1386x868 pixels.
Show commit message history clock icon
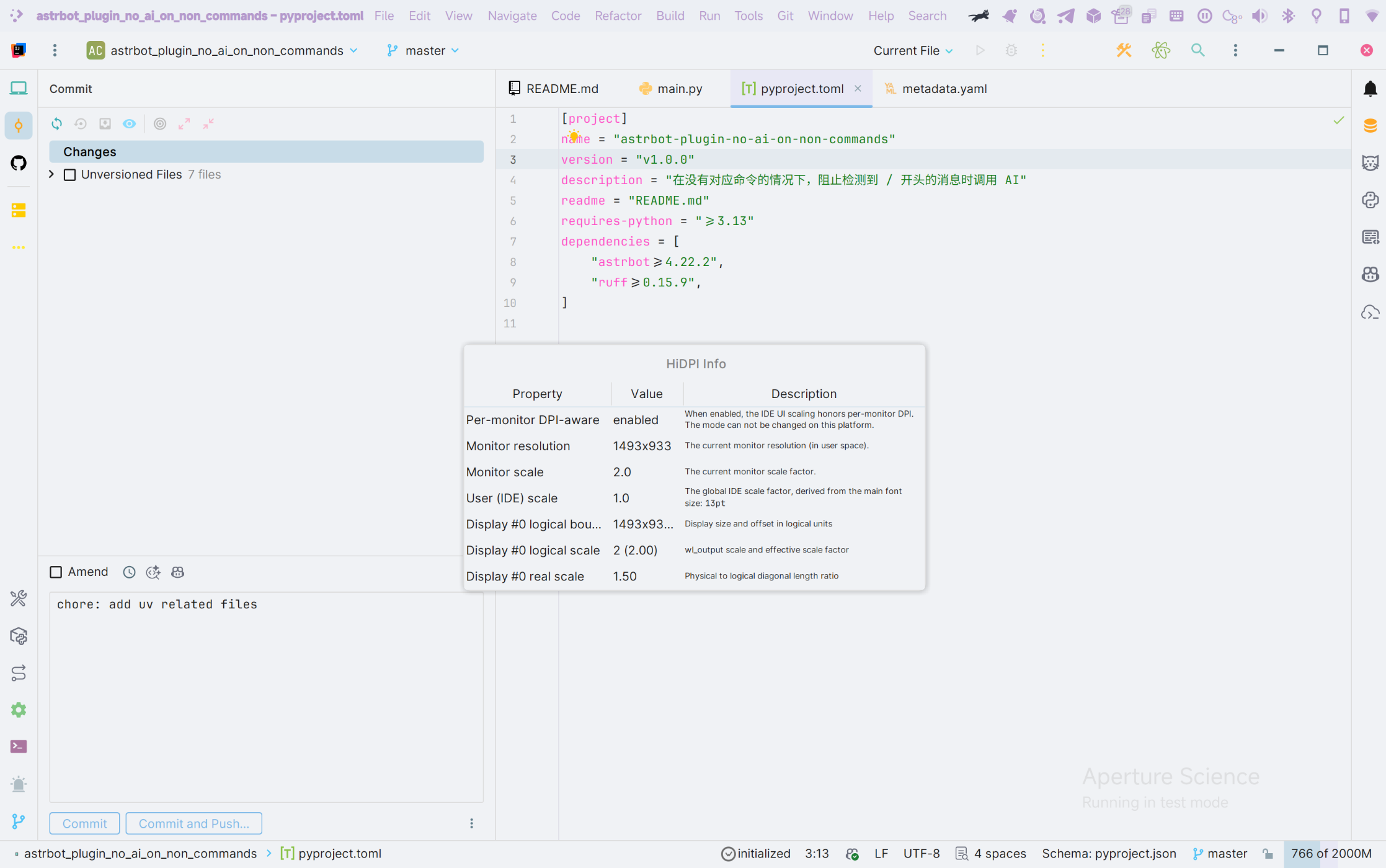click(129, 572)
